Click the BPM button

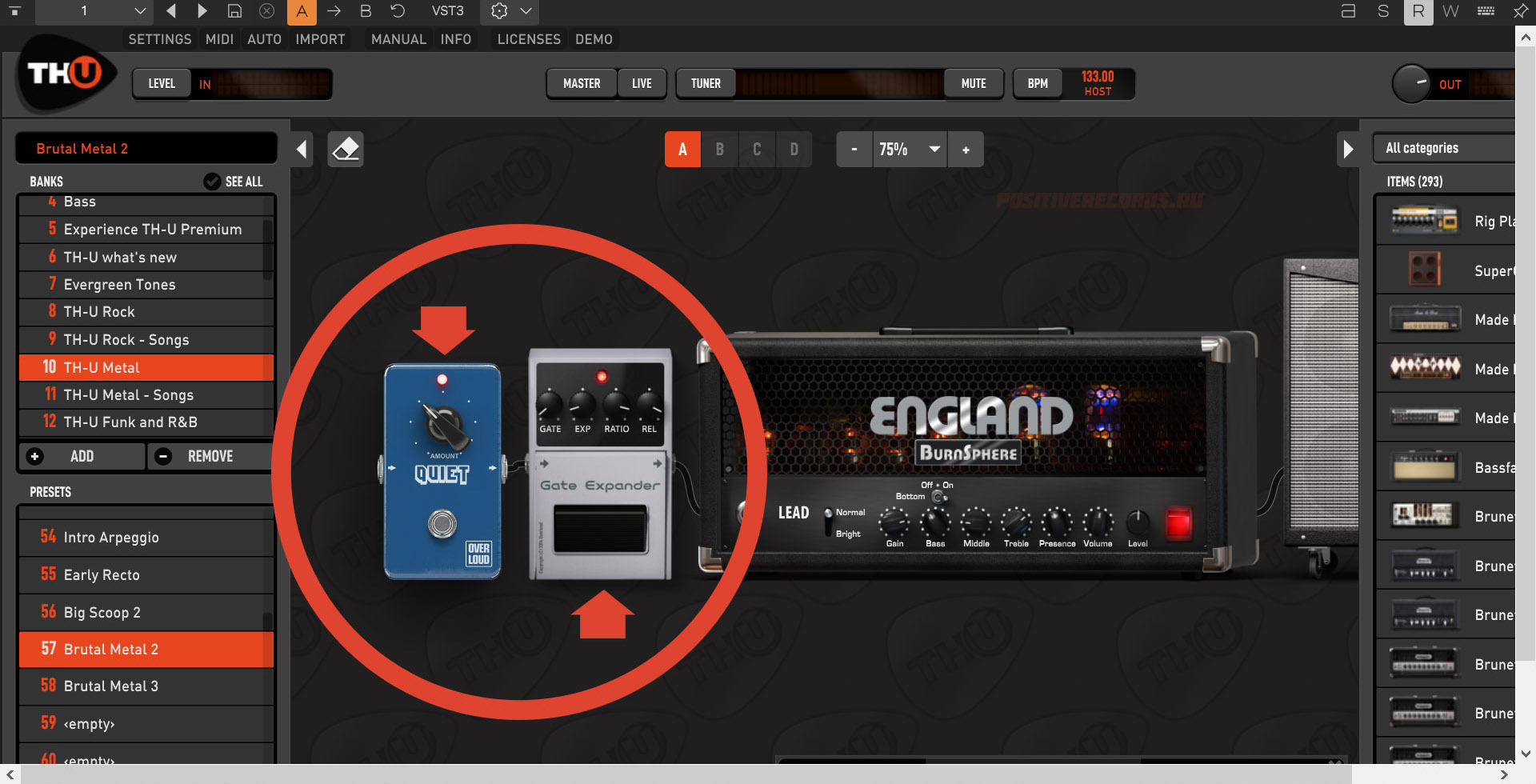pos(1038,84)
